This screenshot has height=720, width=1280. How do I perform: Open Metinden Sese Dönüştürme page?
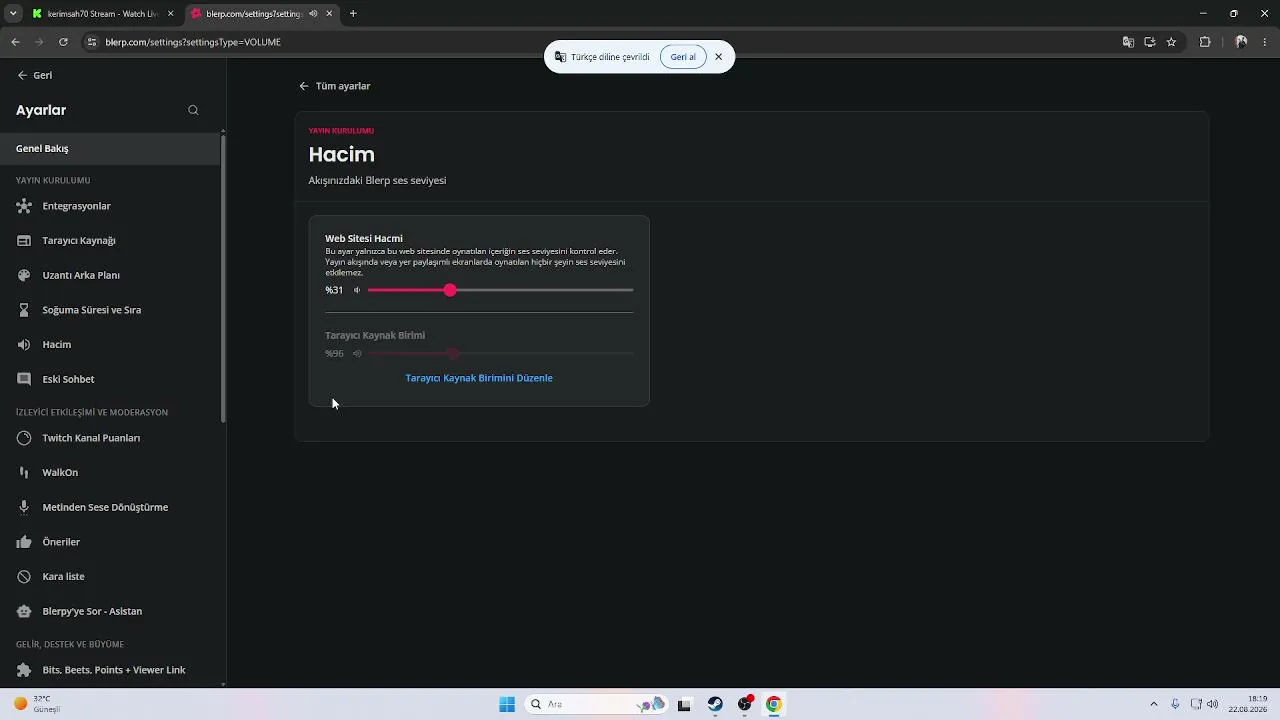tap(110, 507)
